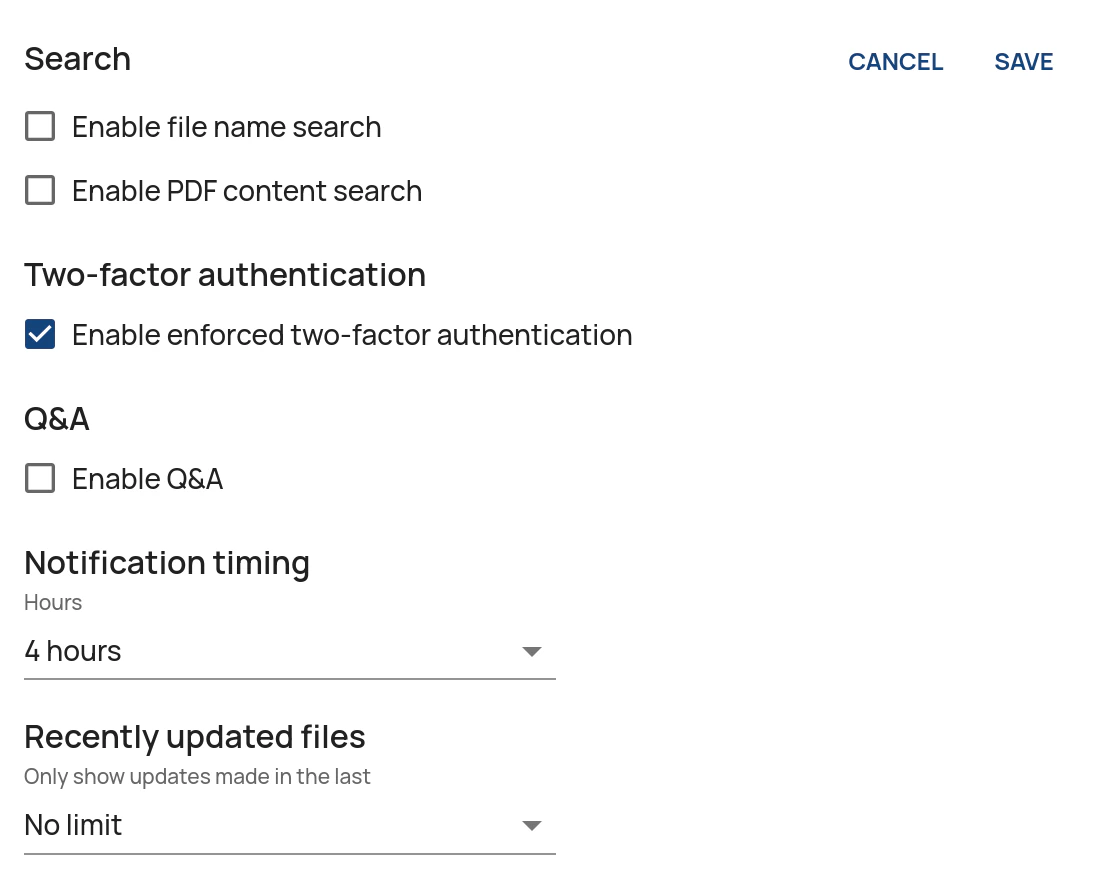Tick the Enable PDF content search box
The image size is (1110, 890).
(39, 190)
